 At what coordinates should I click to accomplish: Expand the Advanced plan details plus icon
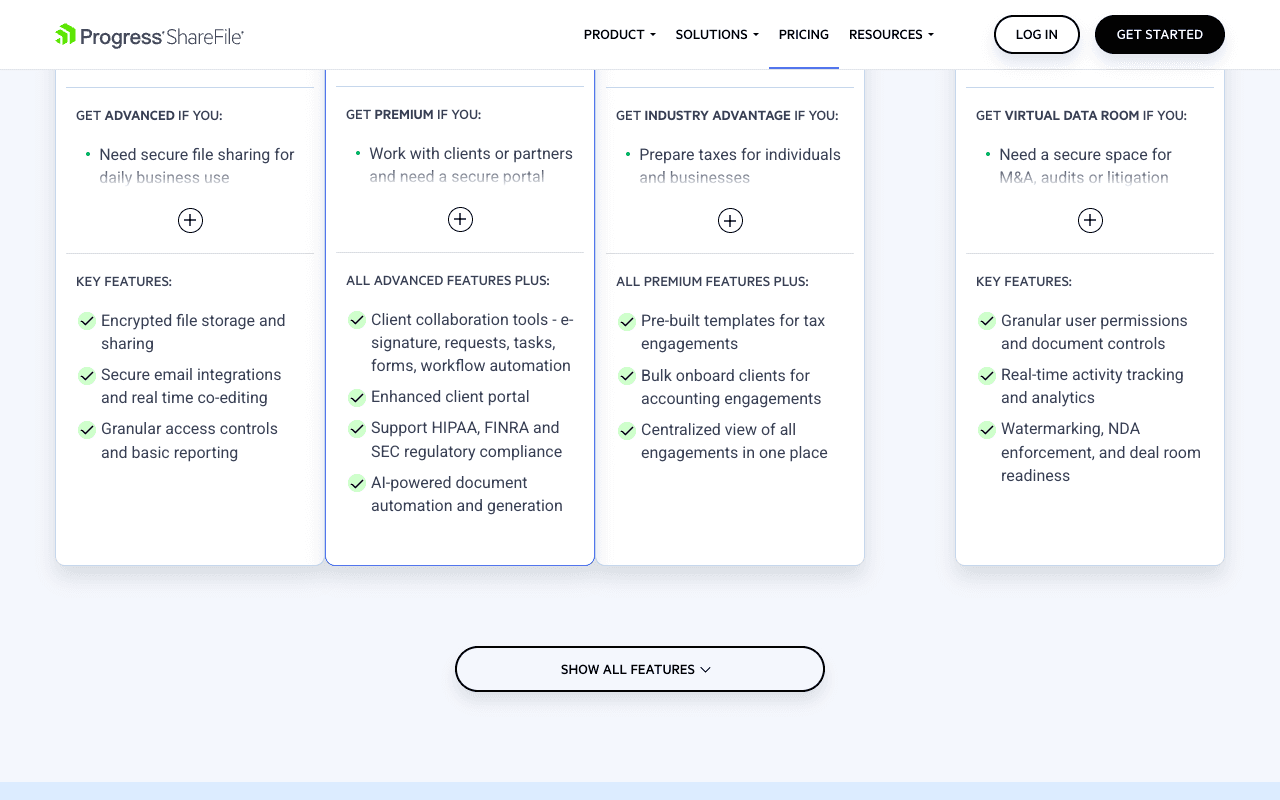(190, 221)
